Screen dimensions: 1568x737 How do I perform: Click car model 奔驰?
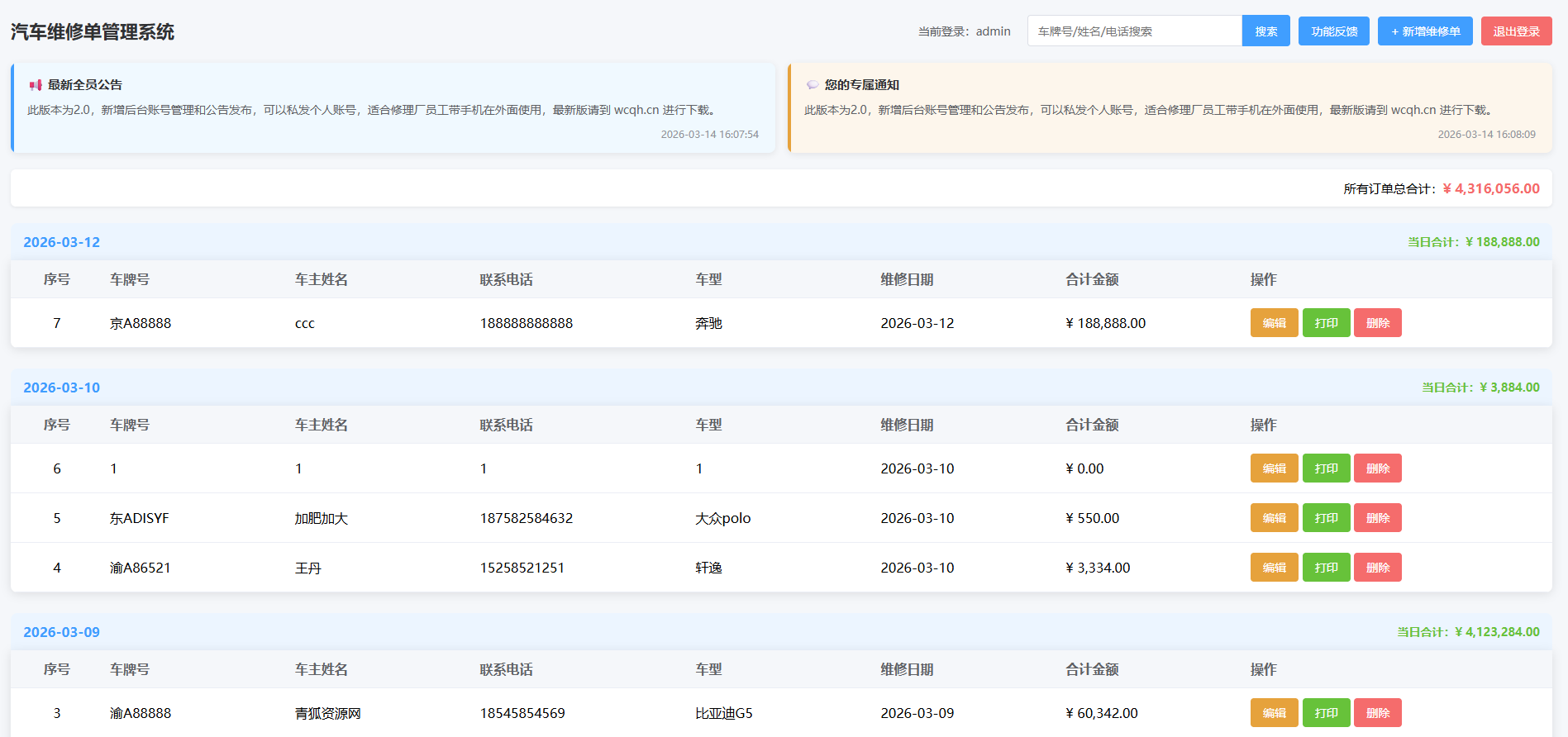pyautogui.click(x=708, y=323)
